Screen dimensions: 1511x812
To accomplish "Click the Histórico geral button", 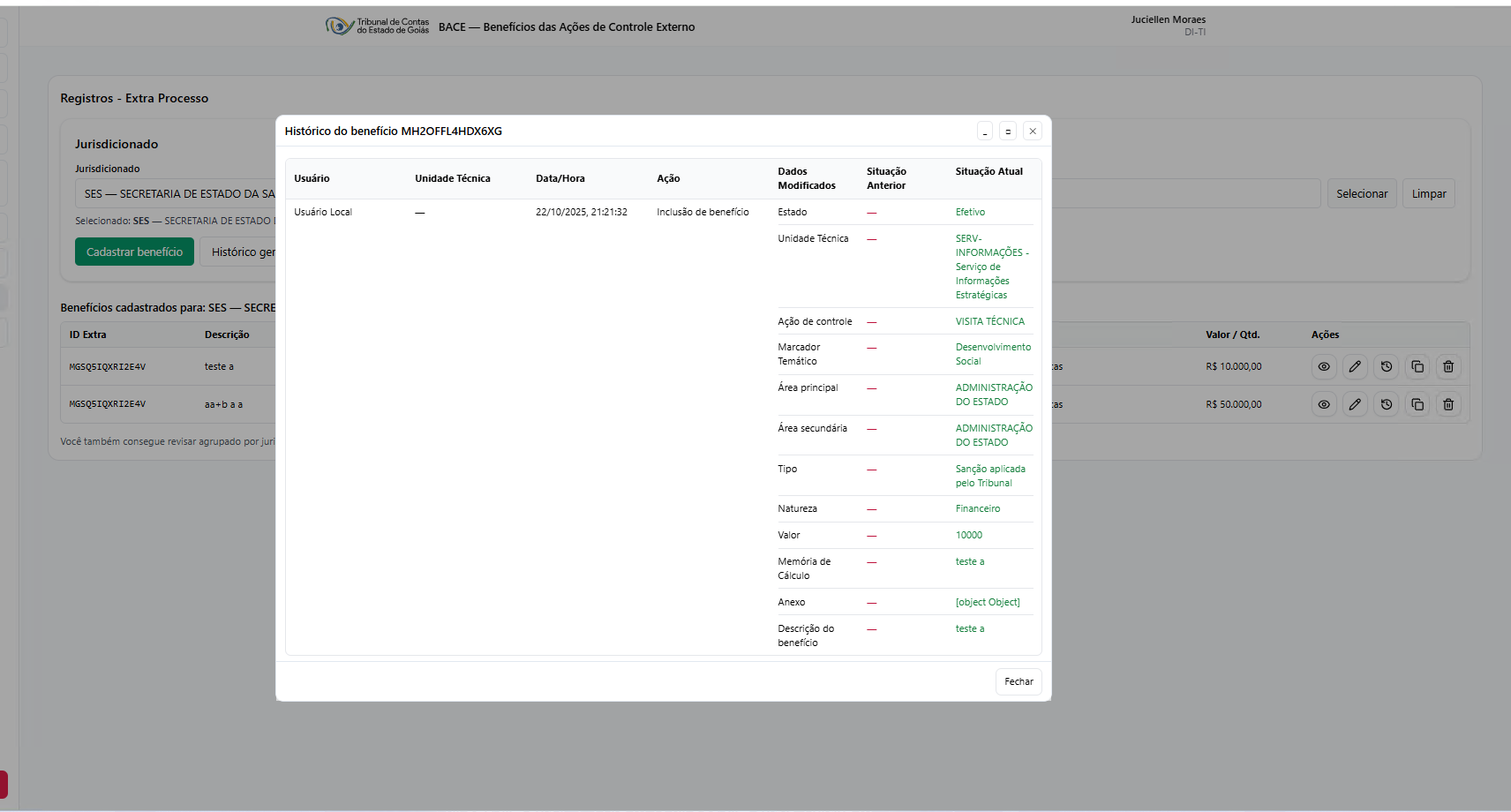I will 239,252.
